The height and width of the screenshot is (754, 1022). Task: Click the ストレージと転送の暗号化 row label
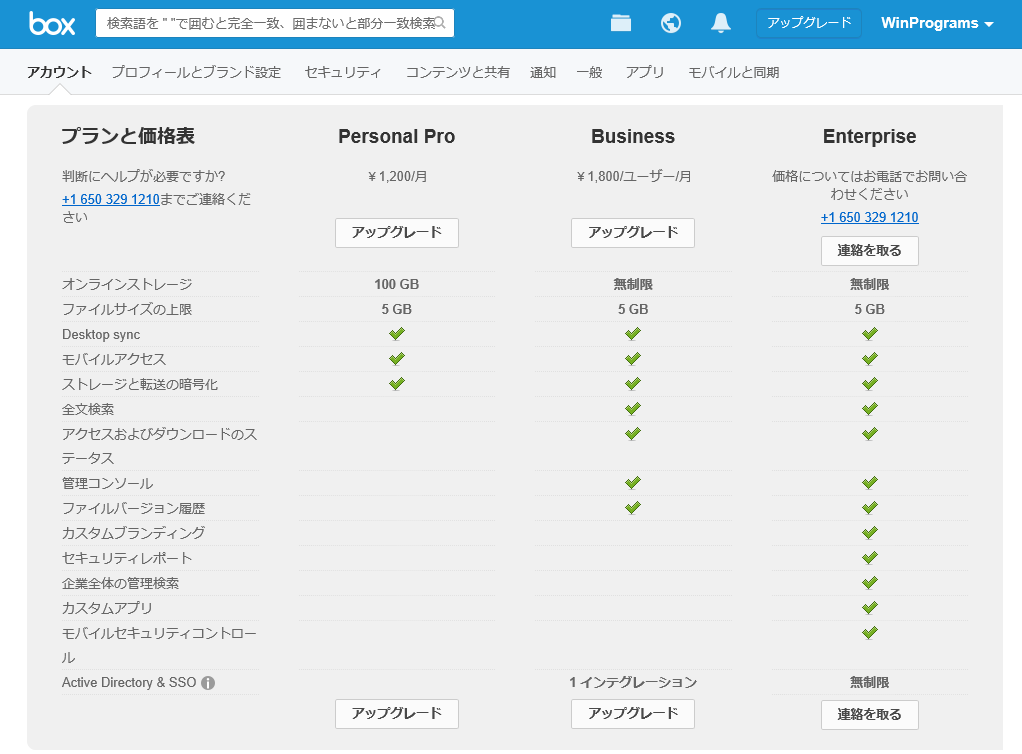pyautogui.click(x=140, y=384)
